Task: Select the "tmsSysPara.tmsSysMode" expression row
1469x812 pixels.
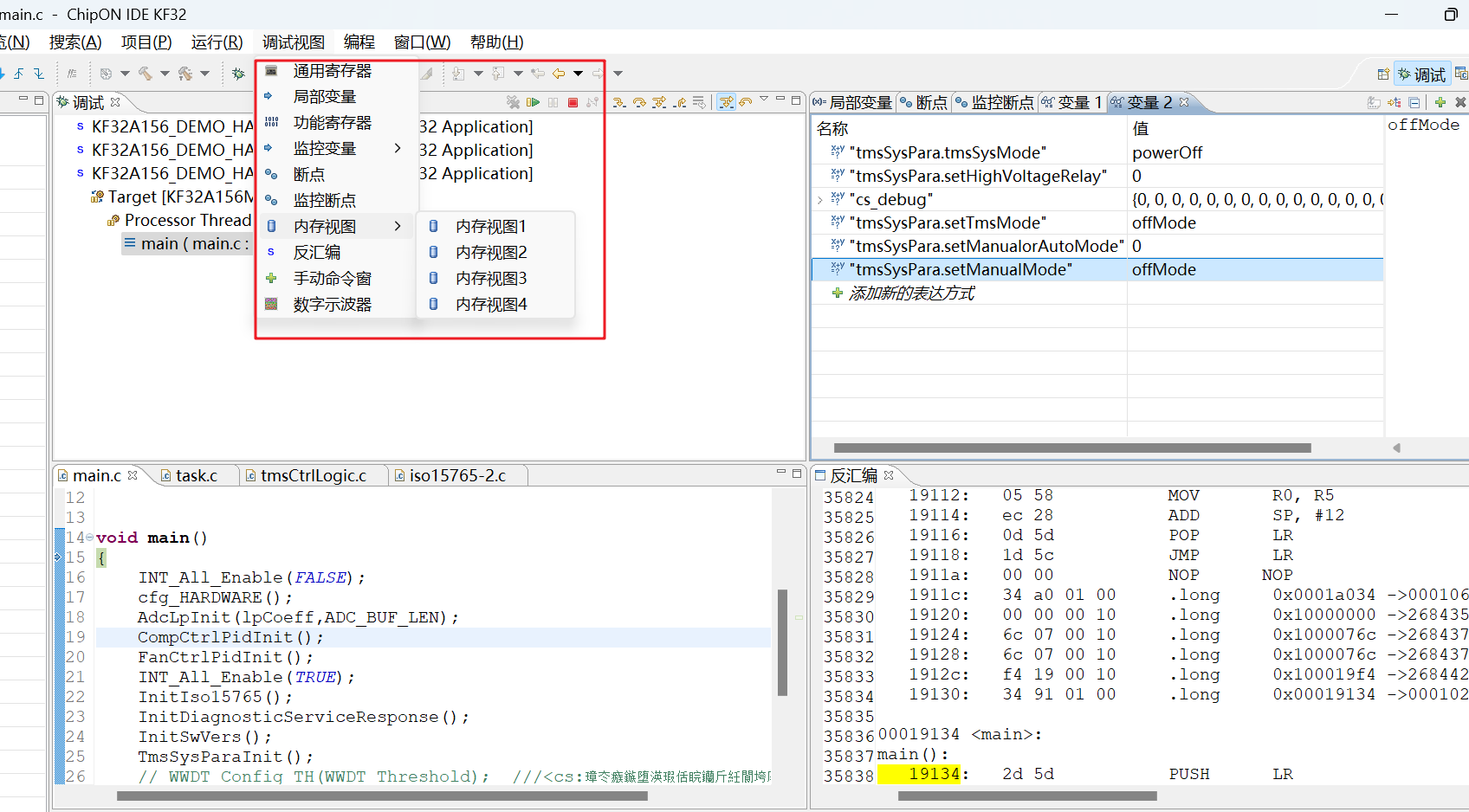Action: tap(1097, 152)
